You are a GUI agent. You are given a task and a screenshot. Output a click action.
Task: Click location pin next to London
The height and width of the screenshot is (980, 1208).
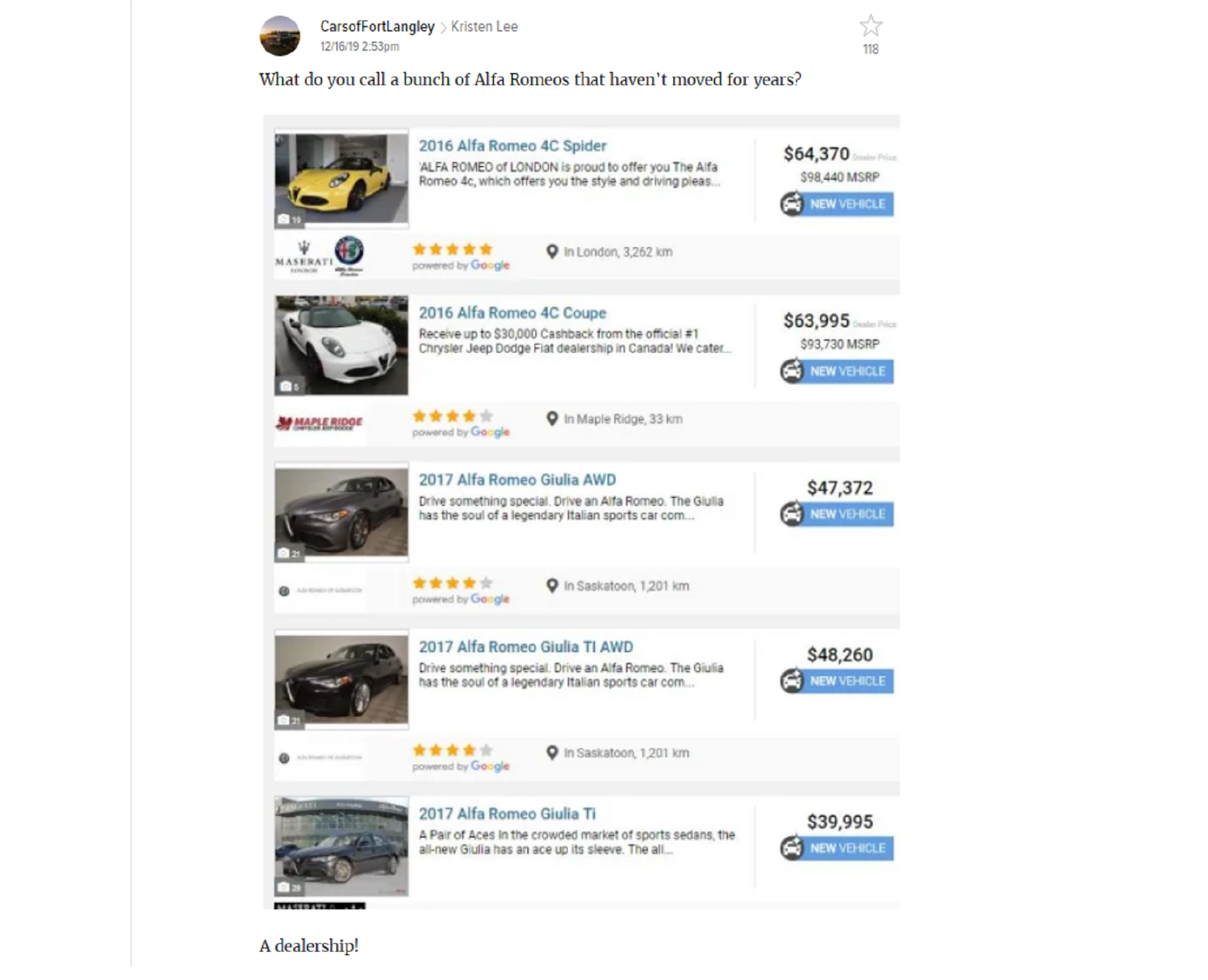(551, 252)
